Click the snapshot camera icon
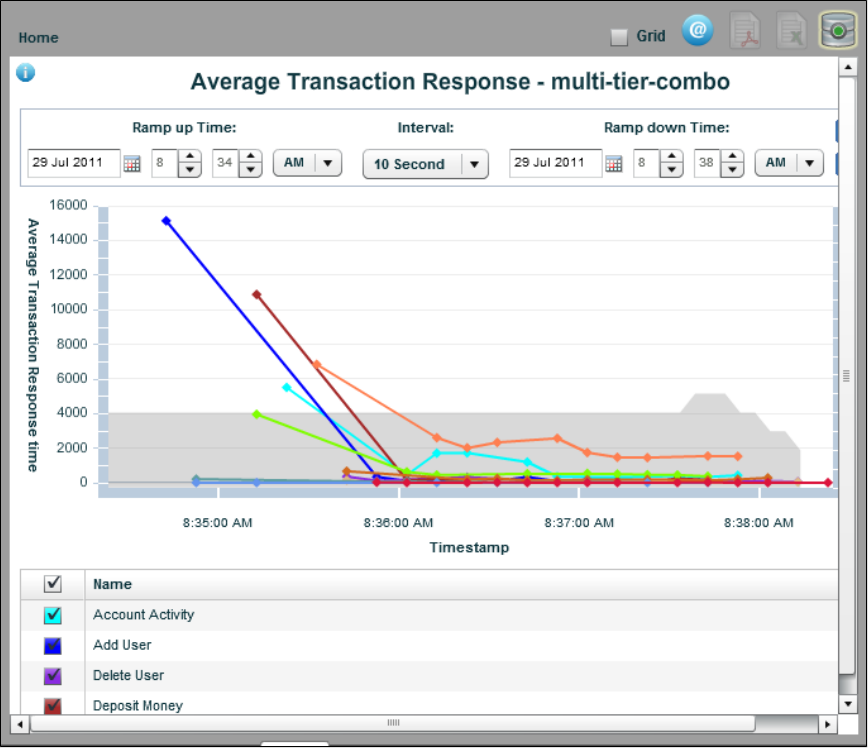 point(837,32)
